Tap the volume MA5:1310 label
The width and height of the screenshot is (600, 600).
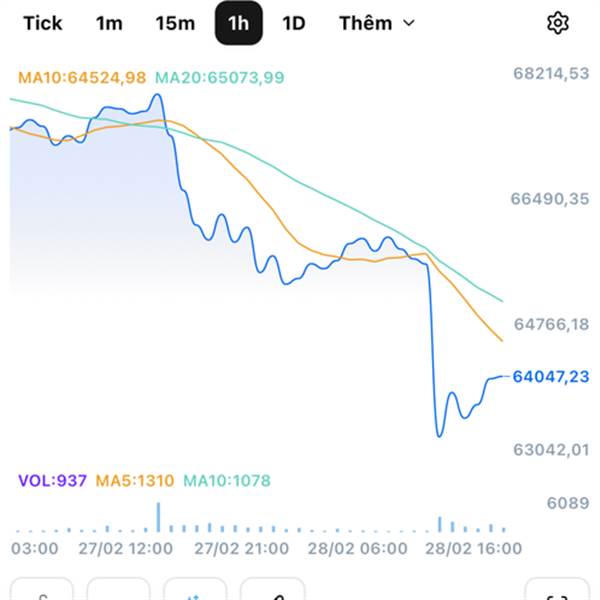pos(135,481)
